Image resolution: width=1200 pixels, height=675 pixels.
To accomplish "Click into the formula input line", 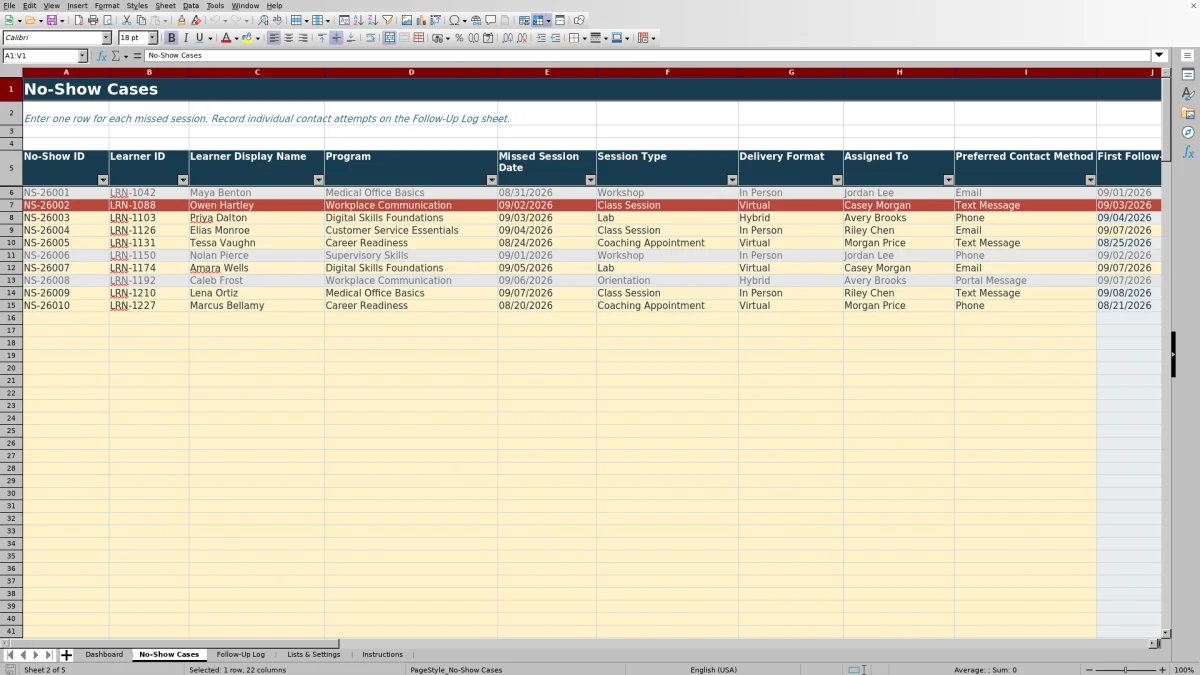I will [648, 56].
